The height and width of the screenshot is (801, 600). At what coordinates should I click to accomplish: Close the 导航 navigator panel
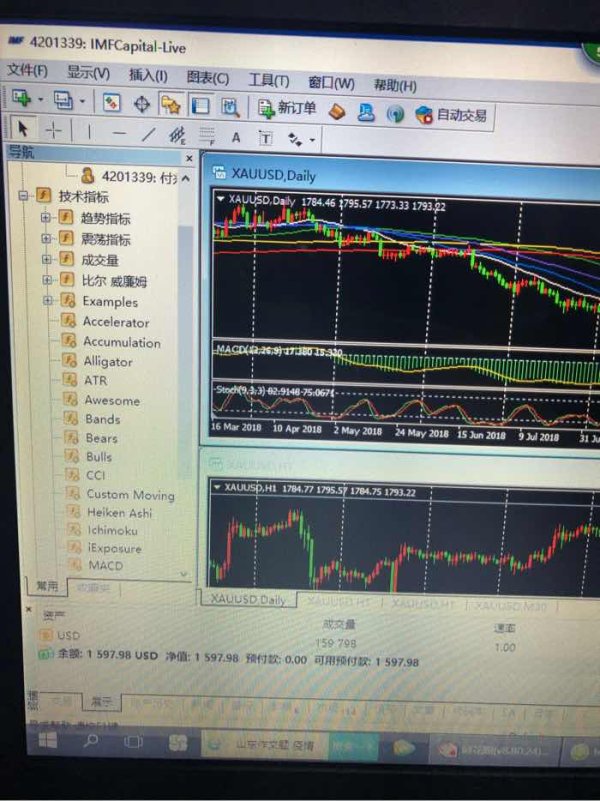(x=189, y=158)
